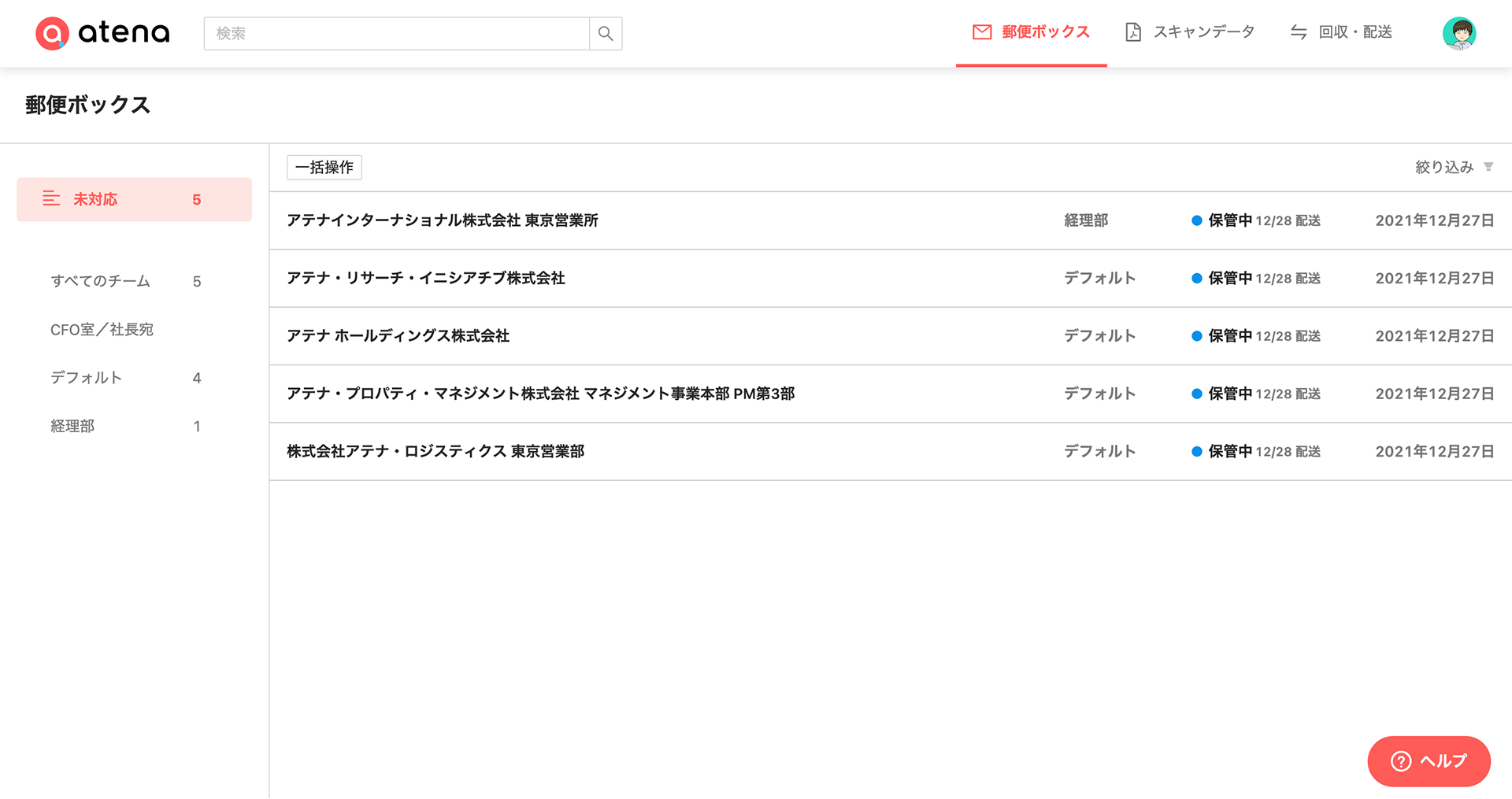This screenshot has width=1512, height=799.
Task: Click the search magnifier button
Action: [606, 33]
